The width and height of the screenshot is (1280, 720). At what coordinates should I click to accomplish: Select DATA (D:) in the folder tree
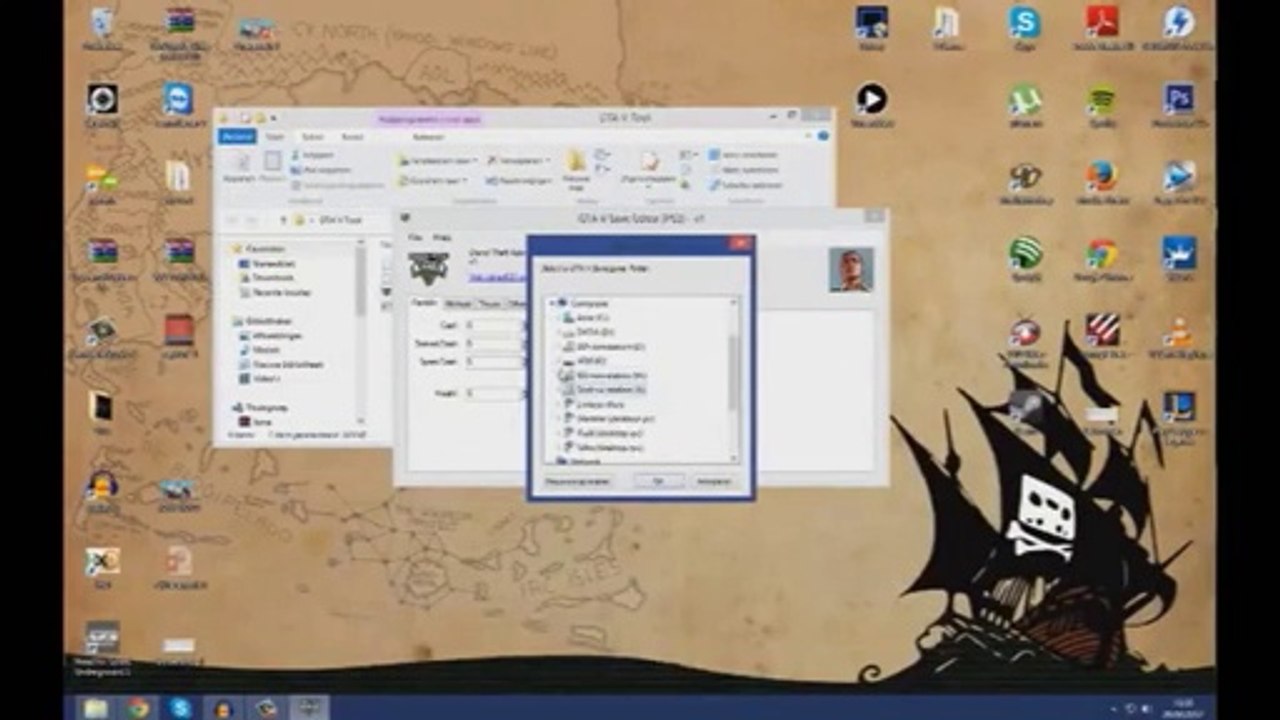point(587,331)
